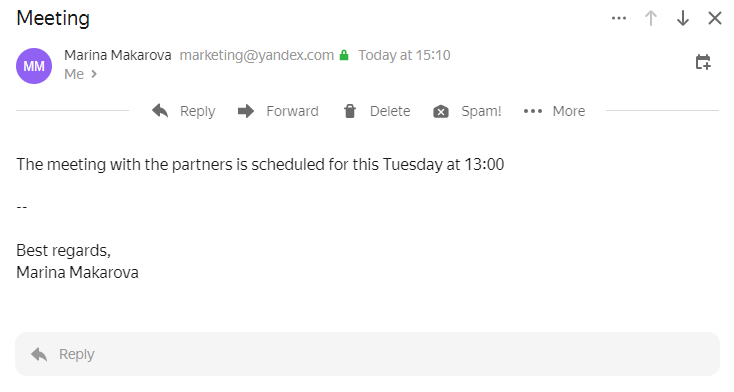The image size is (734, 392).
Task: Click the Reply text button
Action: [198, 111]
